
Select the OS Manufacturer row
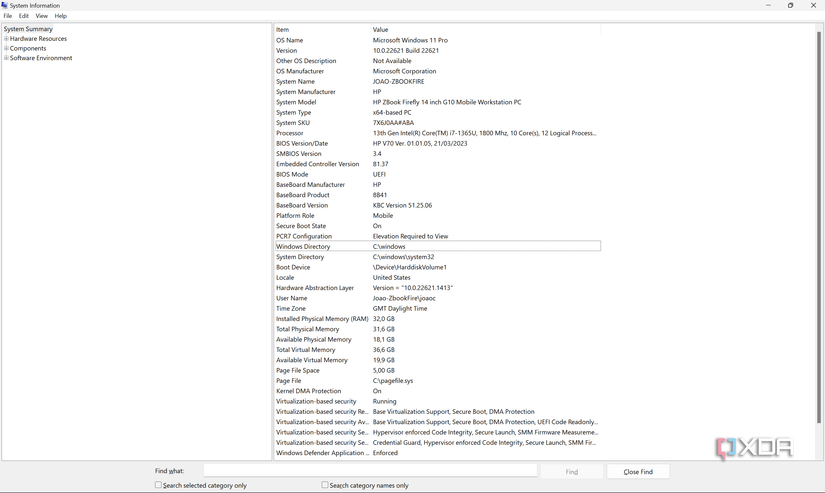click(x=437, y=71)
